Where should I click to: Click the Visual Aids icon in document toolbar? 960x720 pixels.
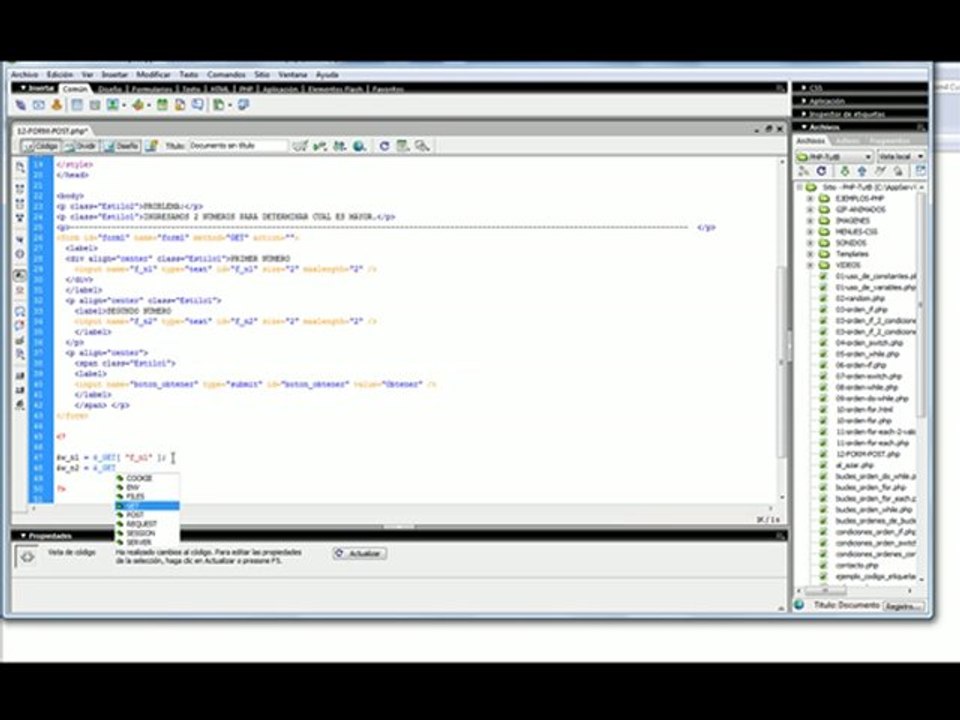pyautogui.click(x=422, y=146)
